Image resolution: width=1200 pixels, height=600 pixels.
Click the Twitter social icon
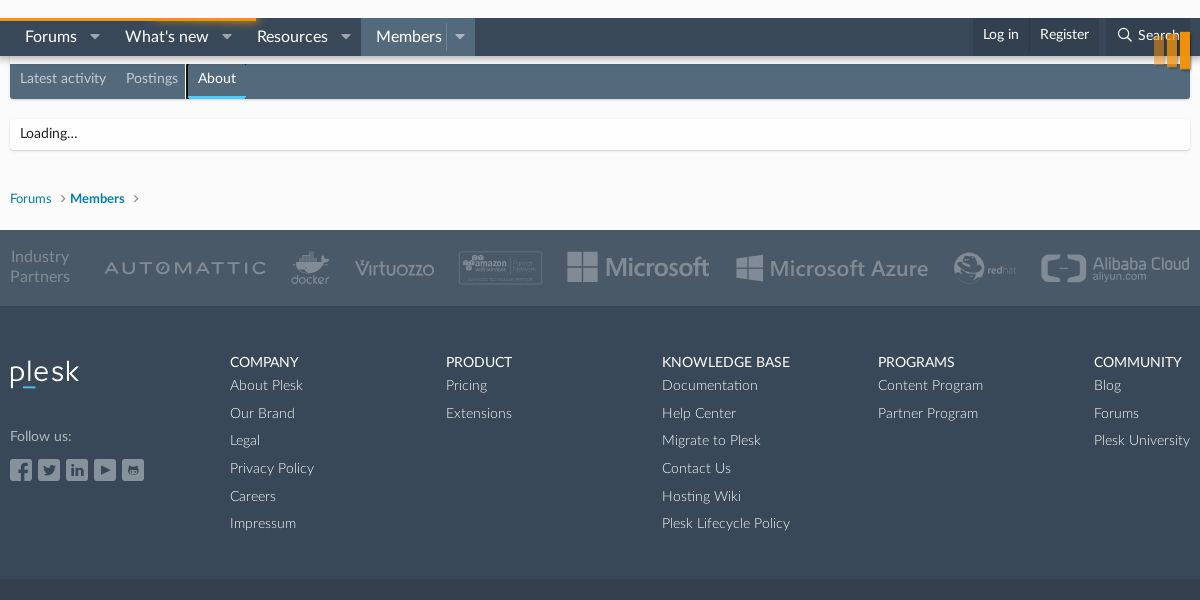[x=49, y=470]
